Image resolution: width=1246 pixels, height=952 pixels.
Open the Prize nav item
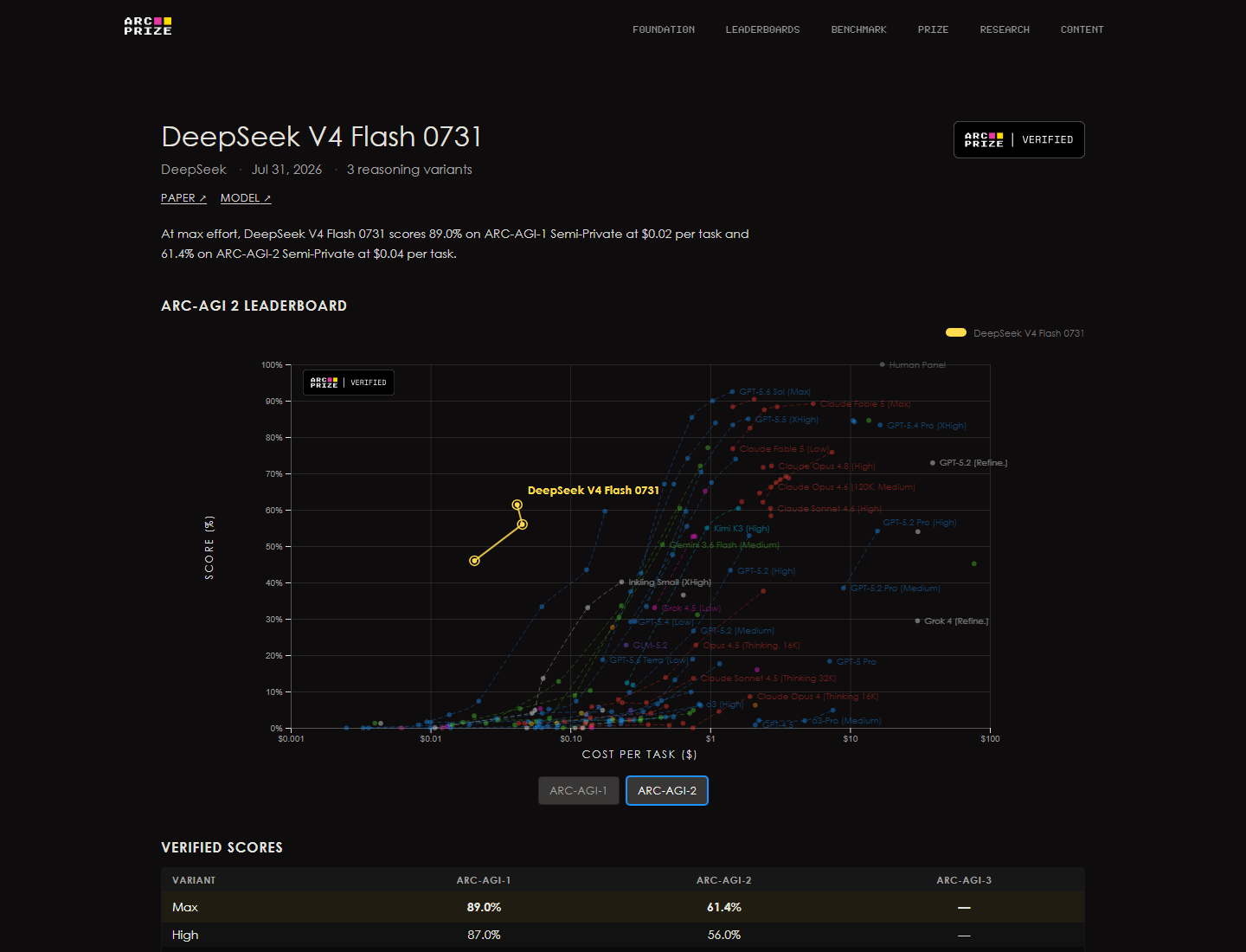tap(933, 29)
